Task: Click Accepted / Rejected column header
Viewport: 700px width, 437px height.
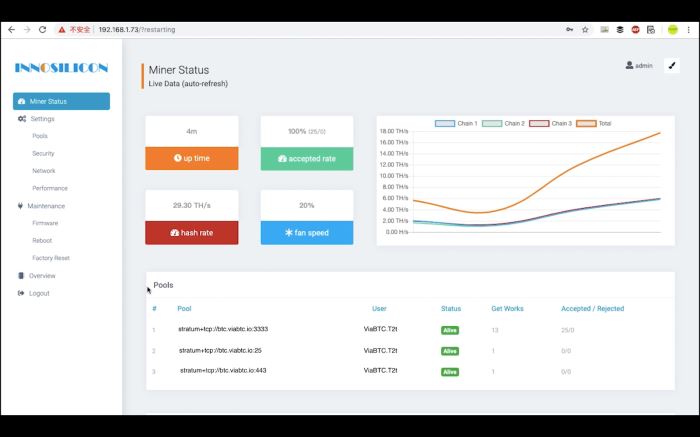Action: 592,308
